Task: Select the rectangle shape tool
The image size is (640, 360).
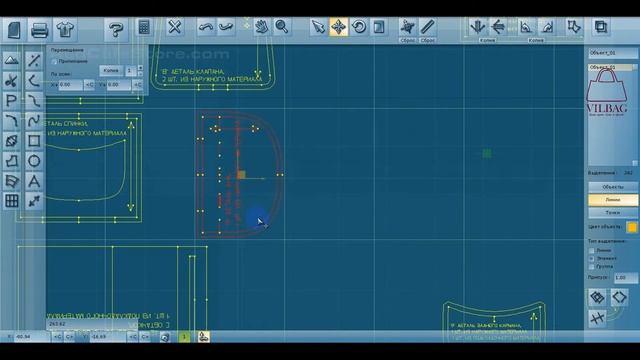Action: tap(34, 141)
